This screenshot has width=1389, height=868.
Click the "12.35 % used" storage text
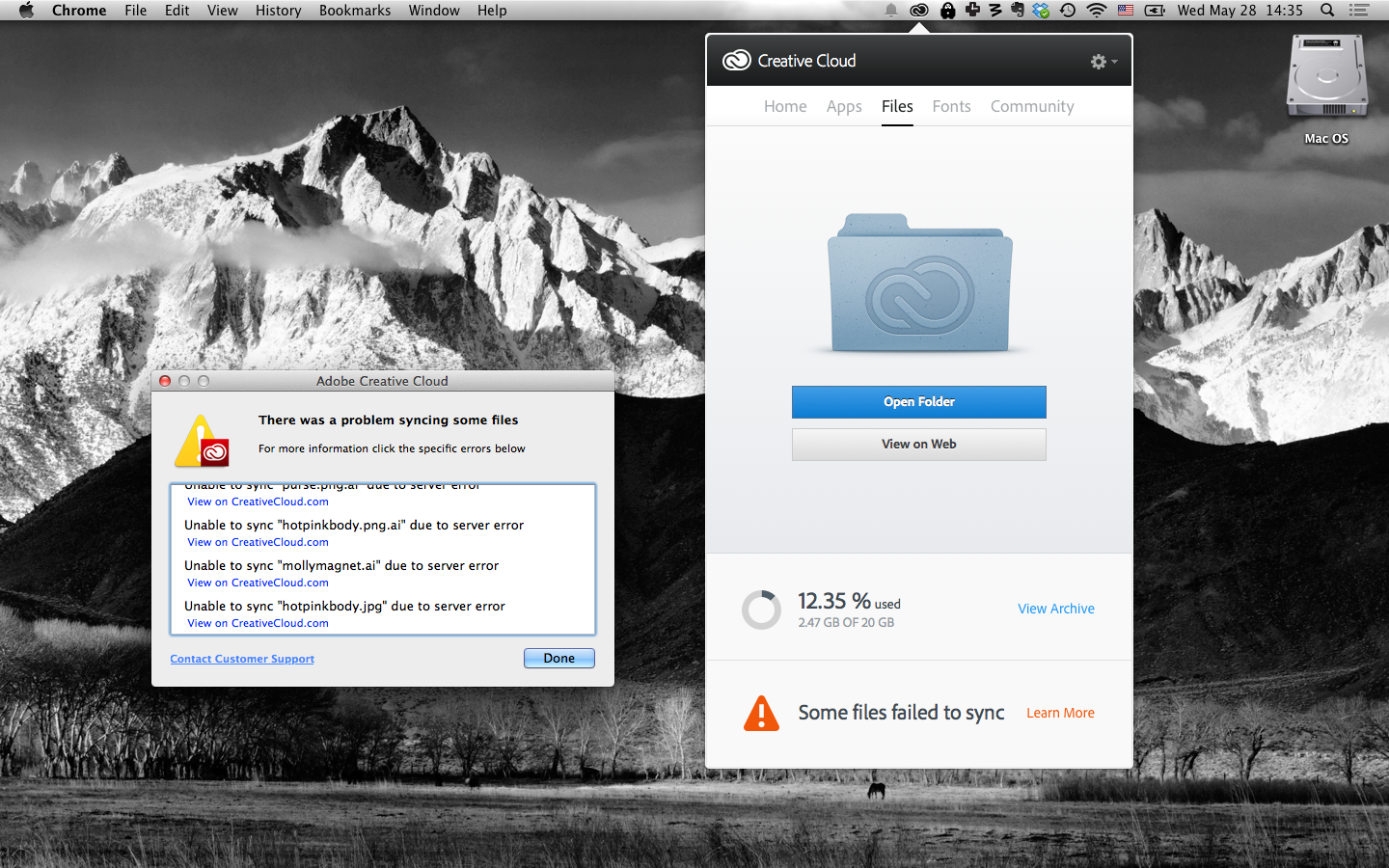coord(849,601)
